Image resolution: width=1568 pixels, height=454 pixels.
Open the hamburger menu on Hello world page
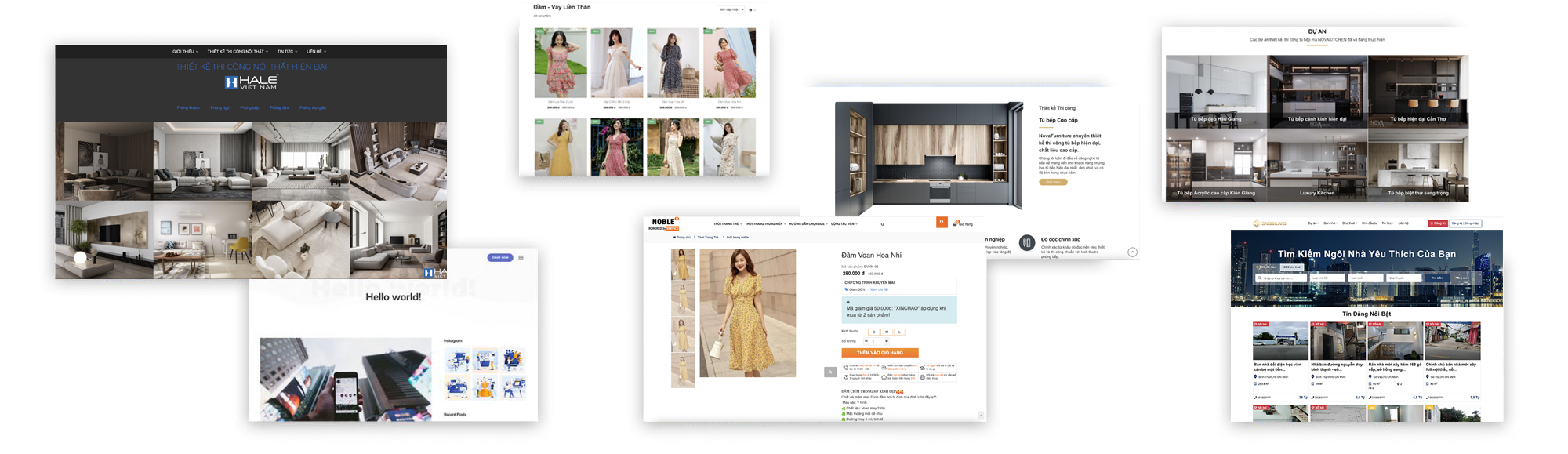tap(521, 257)
